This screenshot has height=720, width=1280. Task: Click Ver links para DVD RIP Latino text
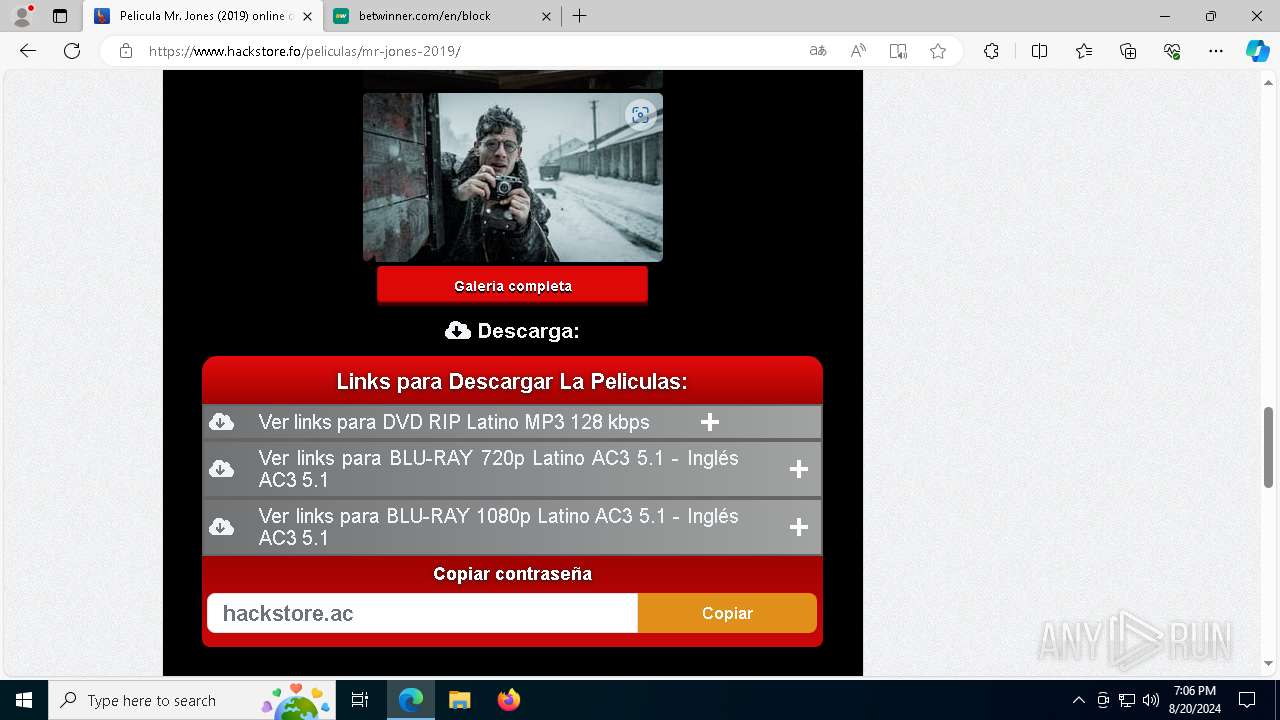click(x=454, y=422)
